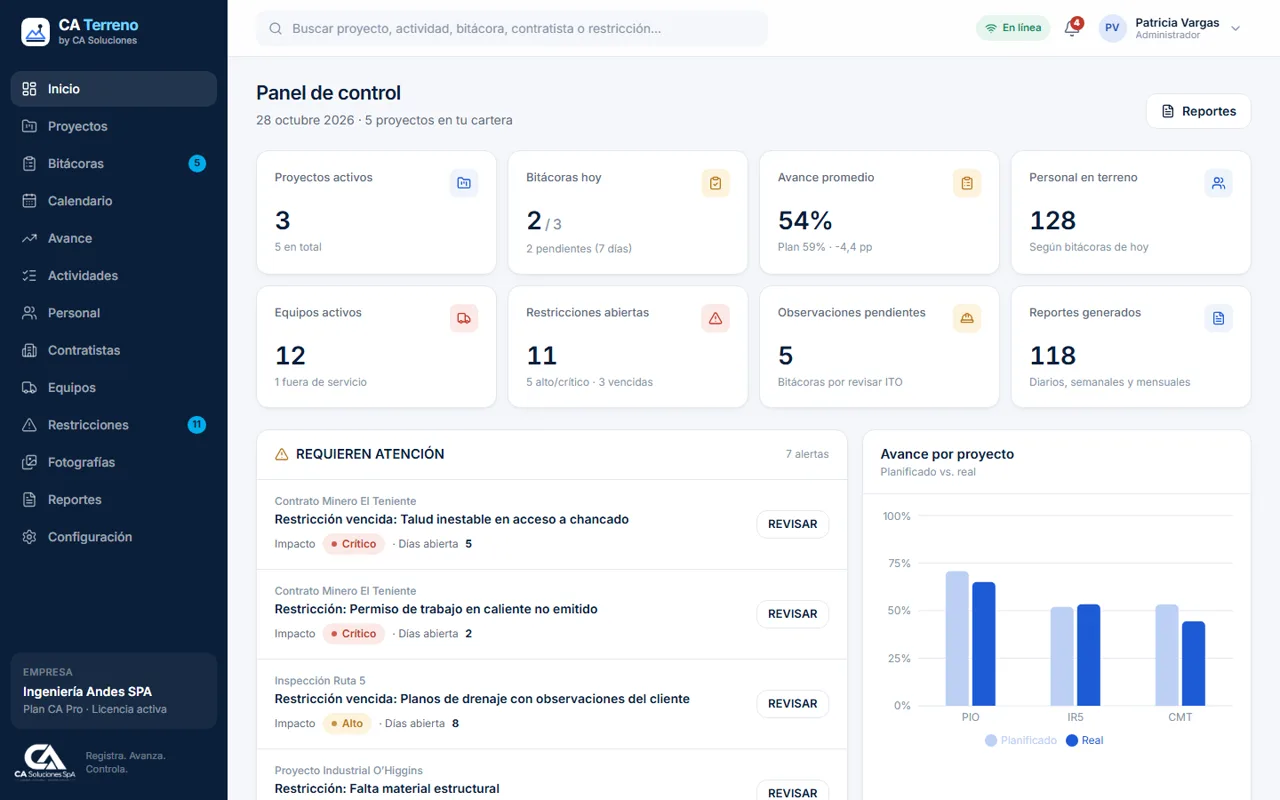Open Restricciones in the sidebar
The width and height of the screenshot is (1280, 800).
(x=114, y=425)
